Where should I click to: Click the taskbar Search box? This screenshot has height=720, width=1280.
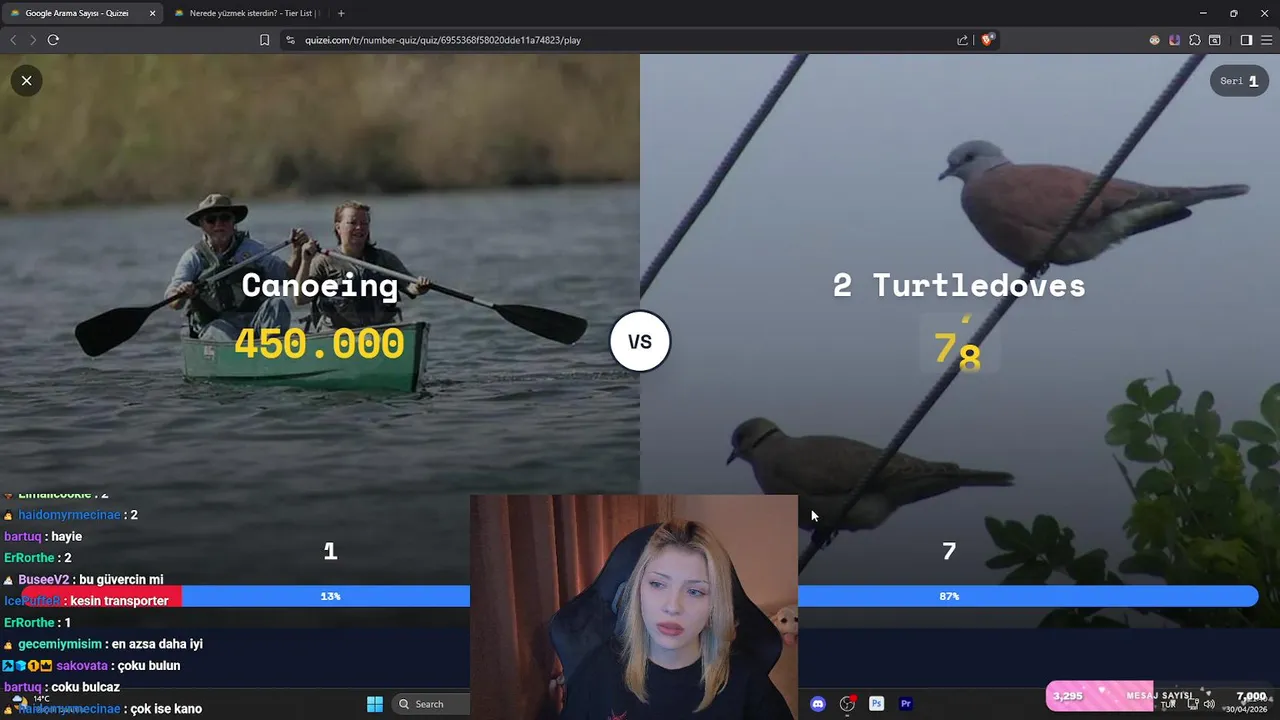[431, 704]
